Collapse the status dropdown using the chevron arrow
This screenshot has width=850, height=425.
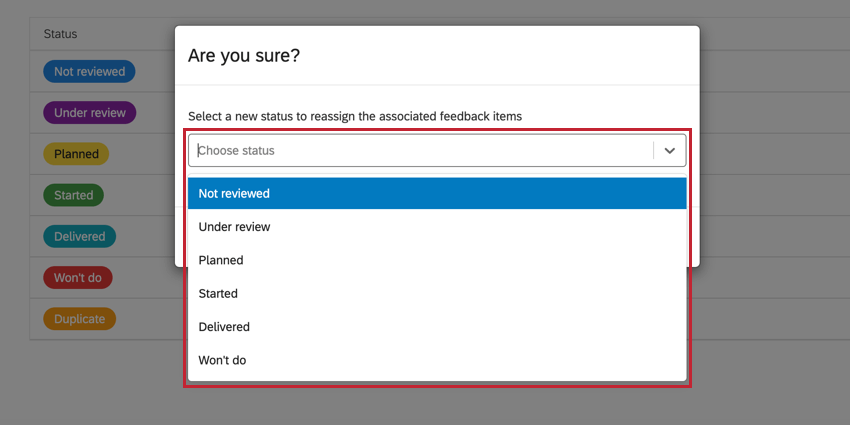(670, 151)
